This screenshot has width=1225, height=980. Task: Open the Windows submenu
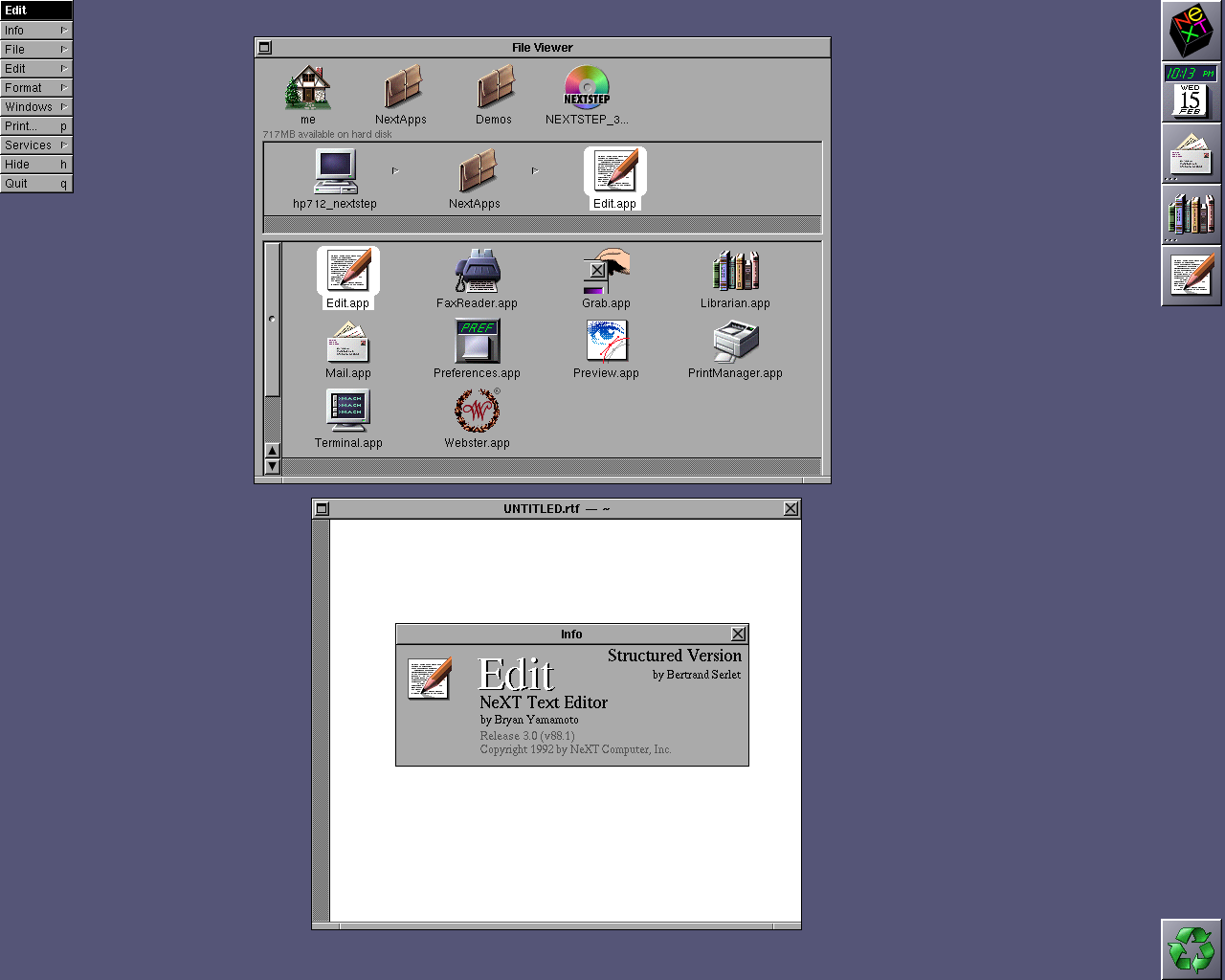click(x=36, y=107)
